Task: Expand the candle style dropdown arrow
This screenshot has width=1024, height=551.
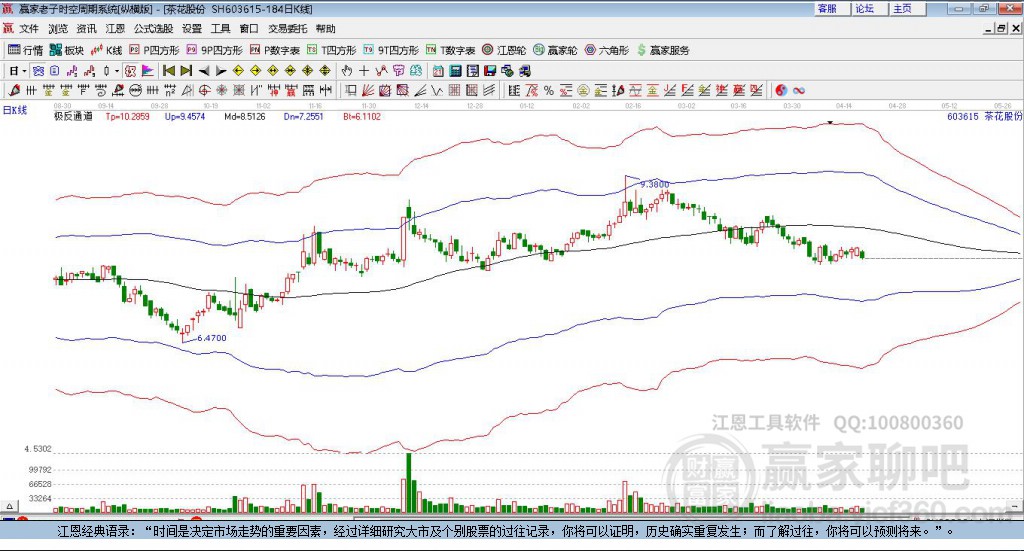Action: click(x=117, y=71)
